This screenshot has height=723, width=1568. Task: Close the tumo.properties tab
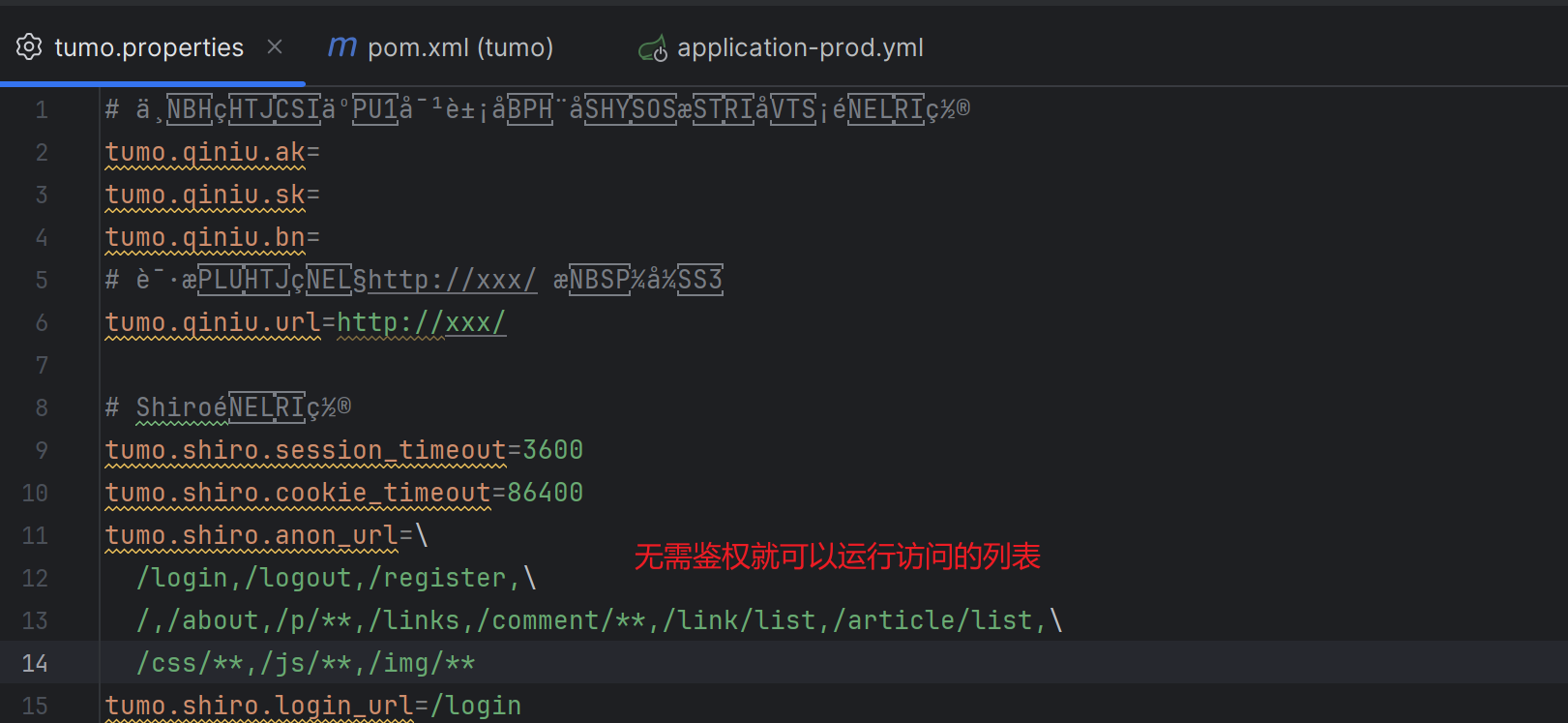[275, 46]
